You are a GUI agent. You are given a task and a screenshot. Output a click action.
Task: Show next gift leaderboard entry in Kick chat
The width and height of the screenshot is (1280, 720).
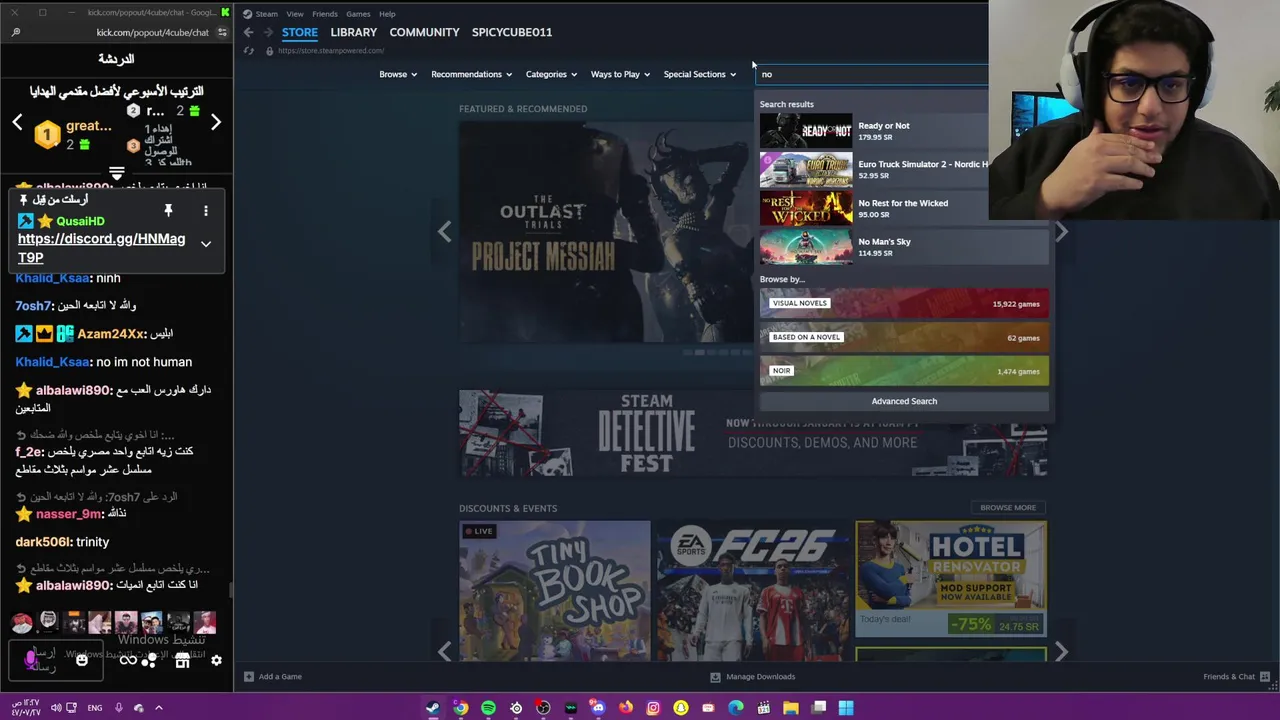(216, 123)
